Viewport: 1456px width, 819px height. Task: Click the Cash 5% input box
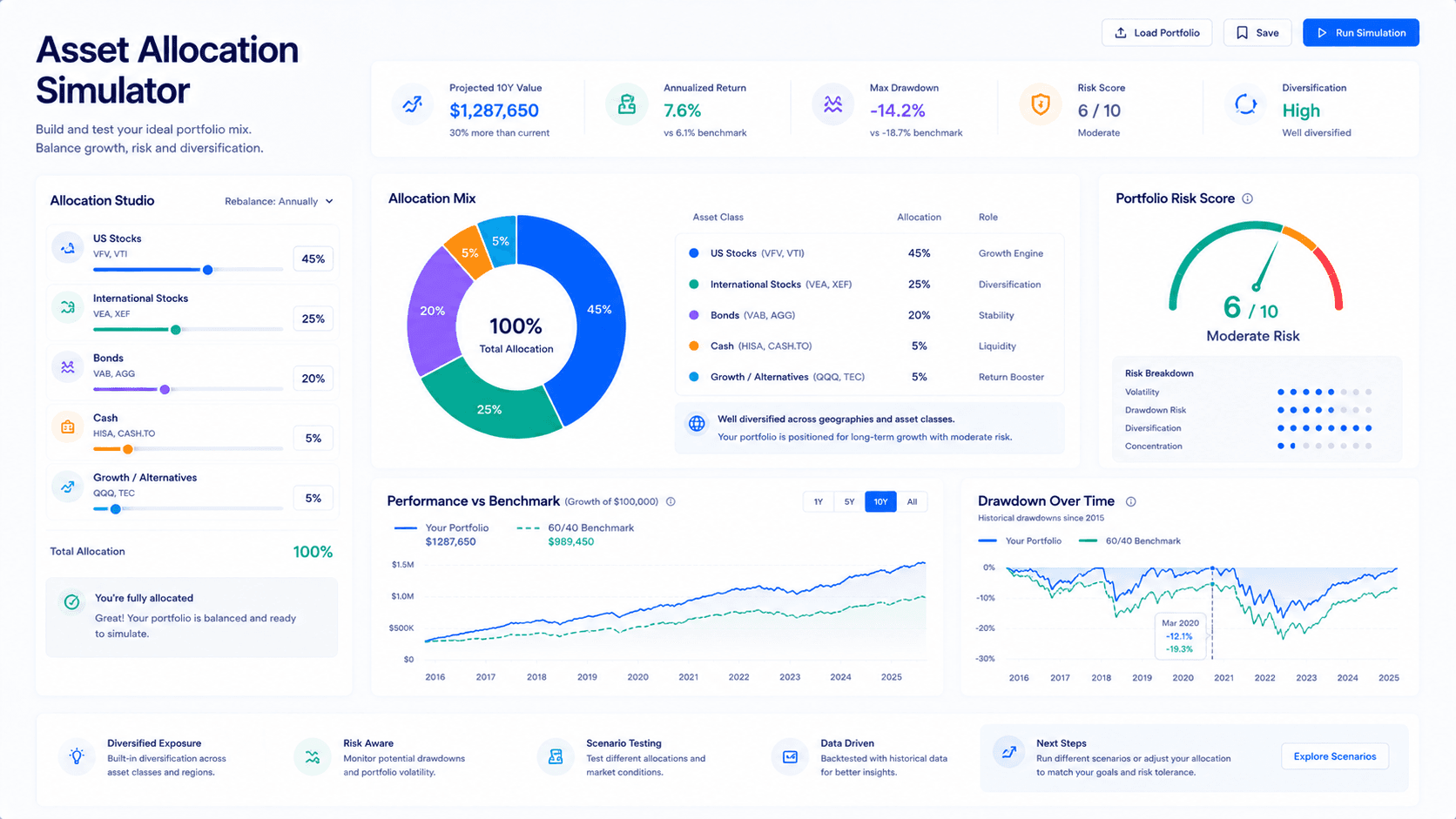313,438
